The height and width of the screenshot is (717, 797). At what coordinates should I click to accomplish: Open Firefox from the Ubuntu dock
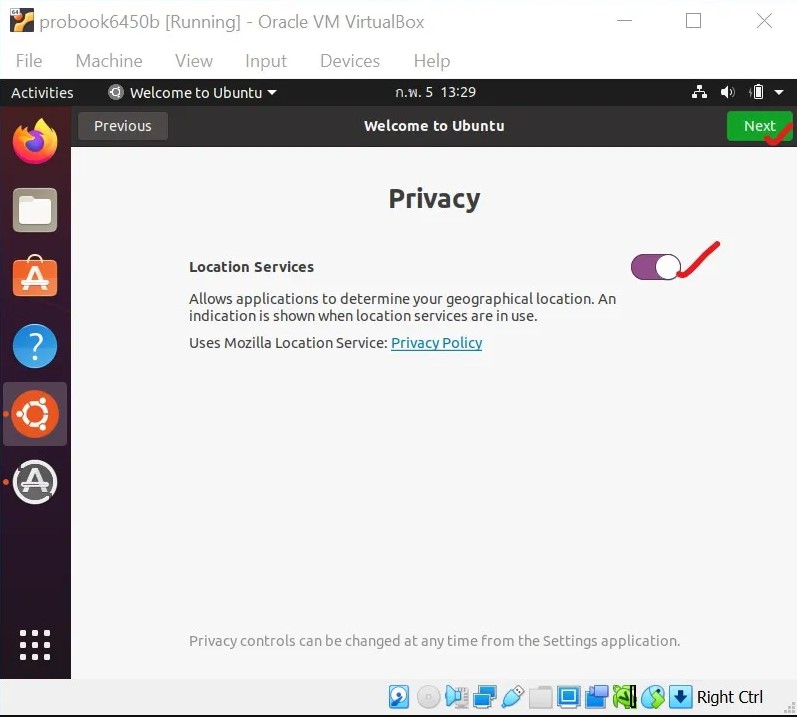(x=35, y=142)
